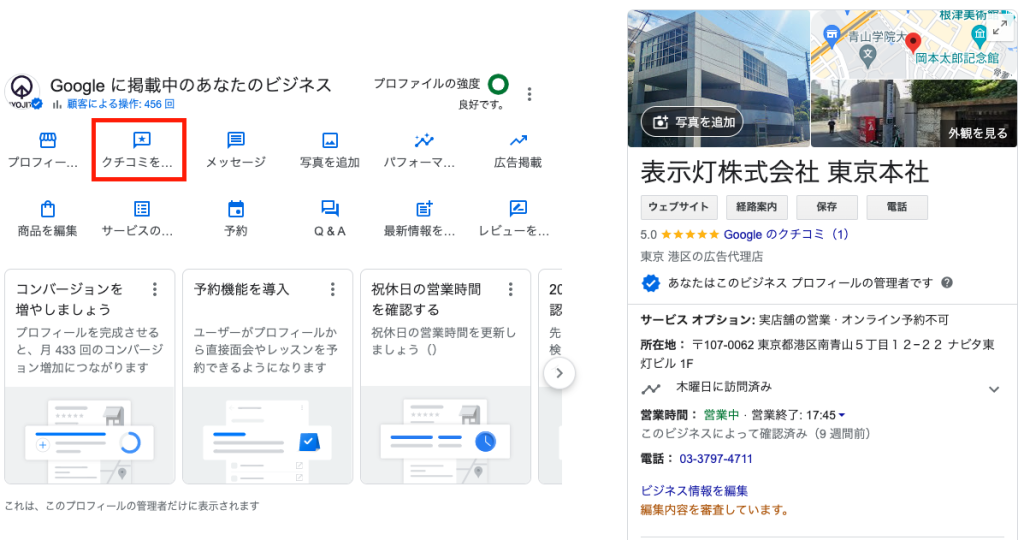Viewport: 1024px width, 540px height.
Task: Click the green profile strength circle
Action: coord(498,84)
